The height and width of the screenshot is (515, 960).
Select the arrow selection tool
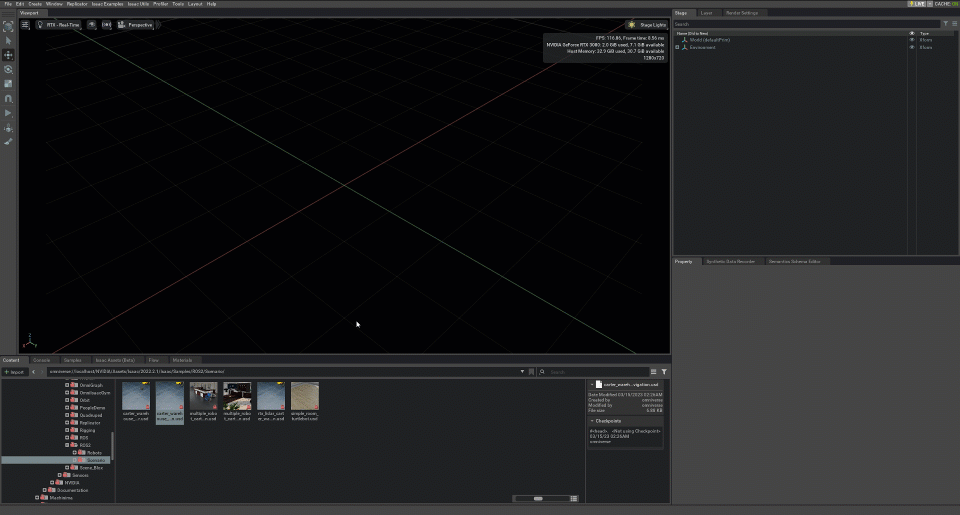(8, 40)
